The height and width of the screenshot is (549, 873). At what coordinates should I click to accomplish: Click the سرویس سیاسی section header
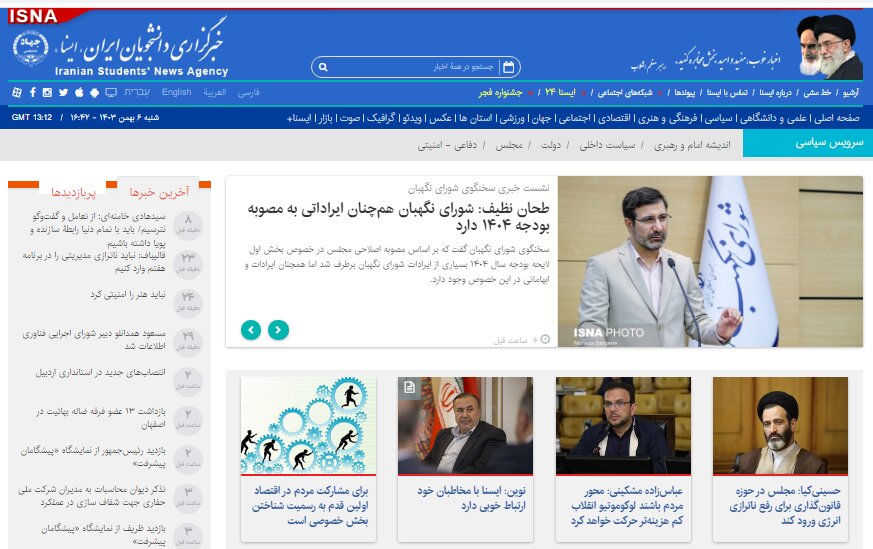pyautogui.click(x=807, y=143)
